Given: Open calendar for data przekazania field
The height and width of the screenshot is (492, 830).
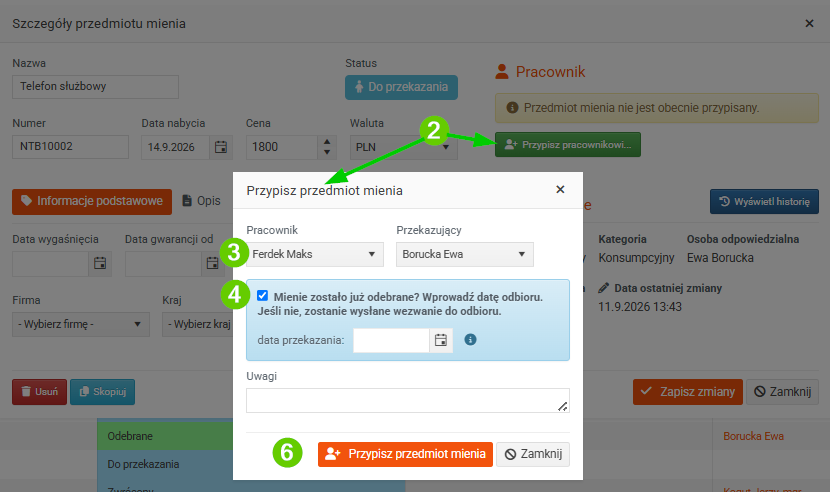Looking at the screenshot, I should tap(440, 341).
